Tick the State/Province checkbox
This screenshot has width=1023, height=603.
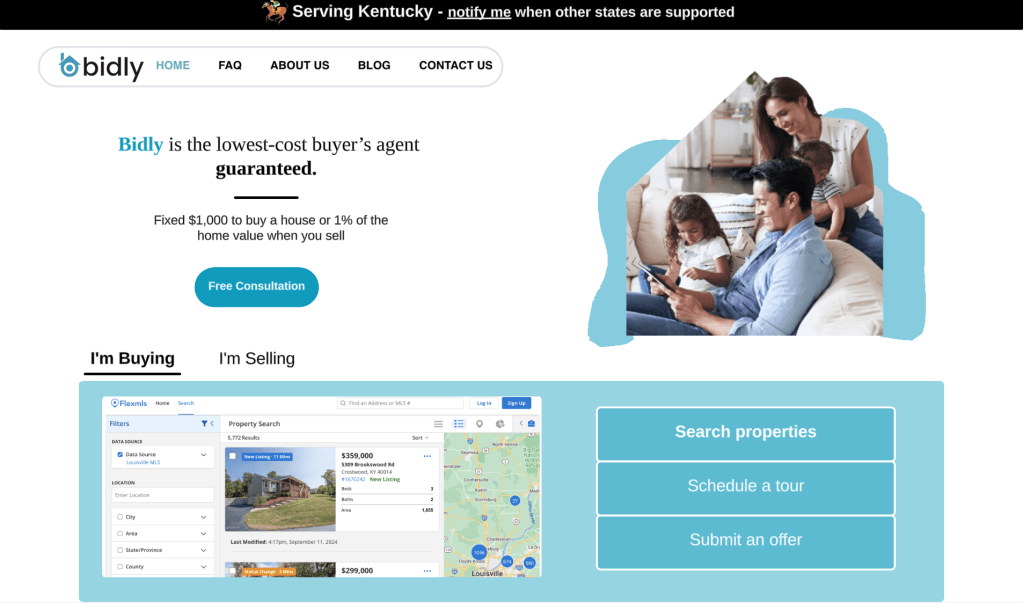pyautogui.click(x=120, y=550)
